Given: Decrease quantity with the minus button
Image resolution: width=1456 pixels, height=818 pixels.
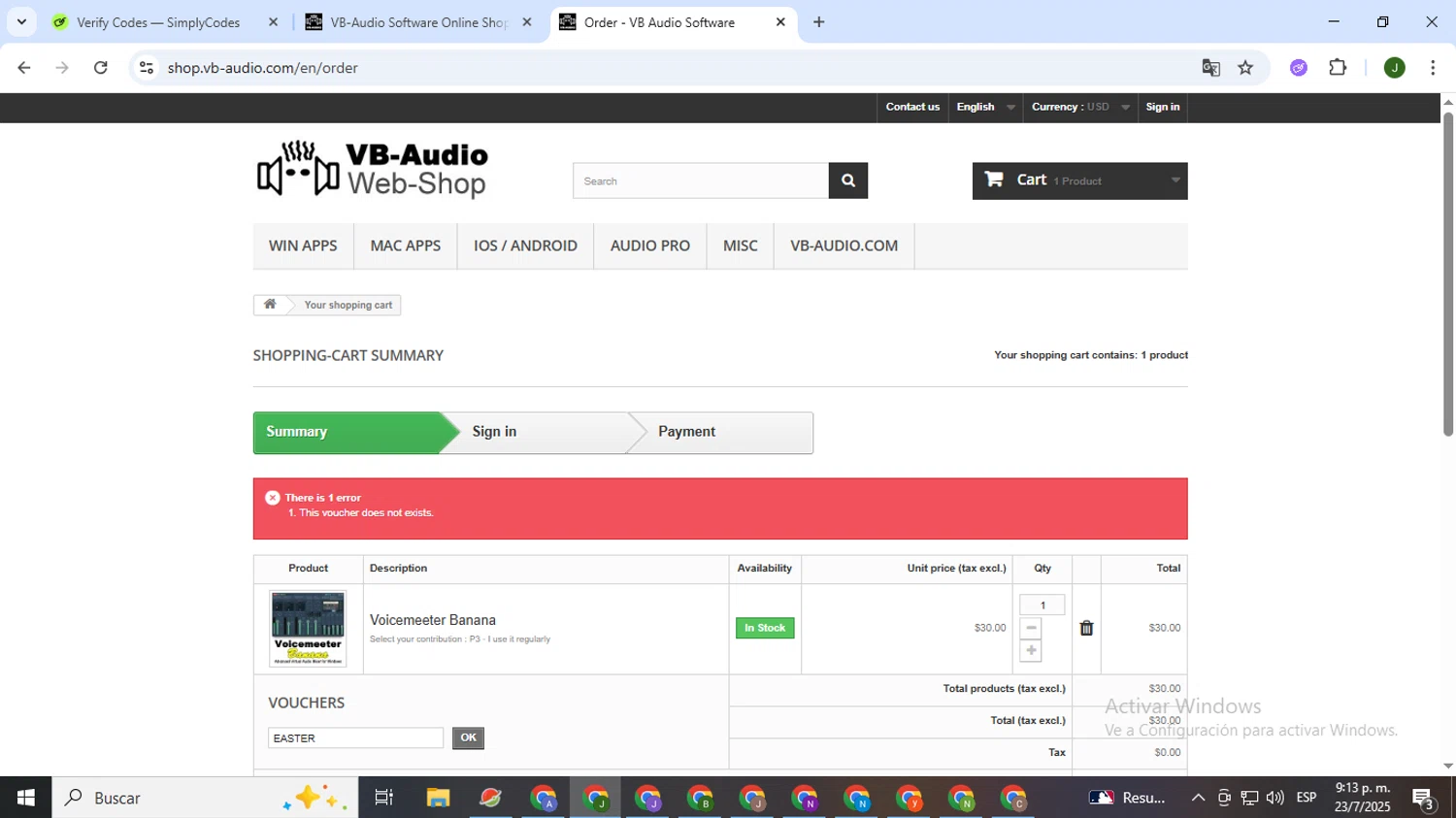Looking at the screenshot, I should tap(1031, 628).
